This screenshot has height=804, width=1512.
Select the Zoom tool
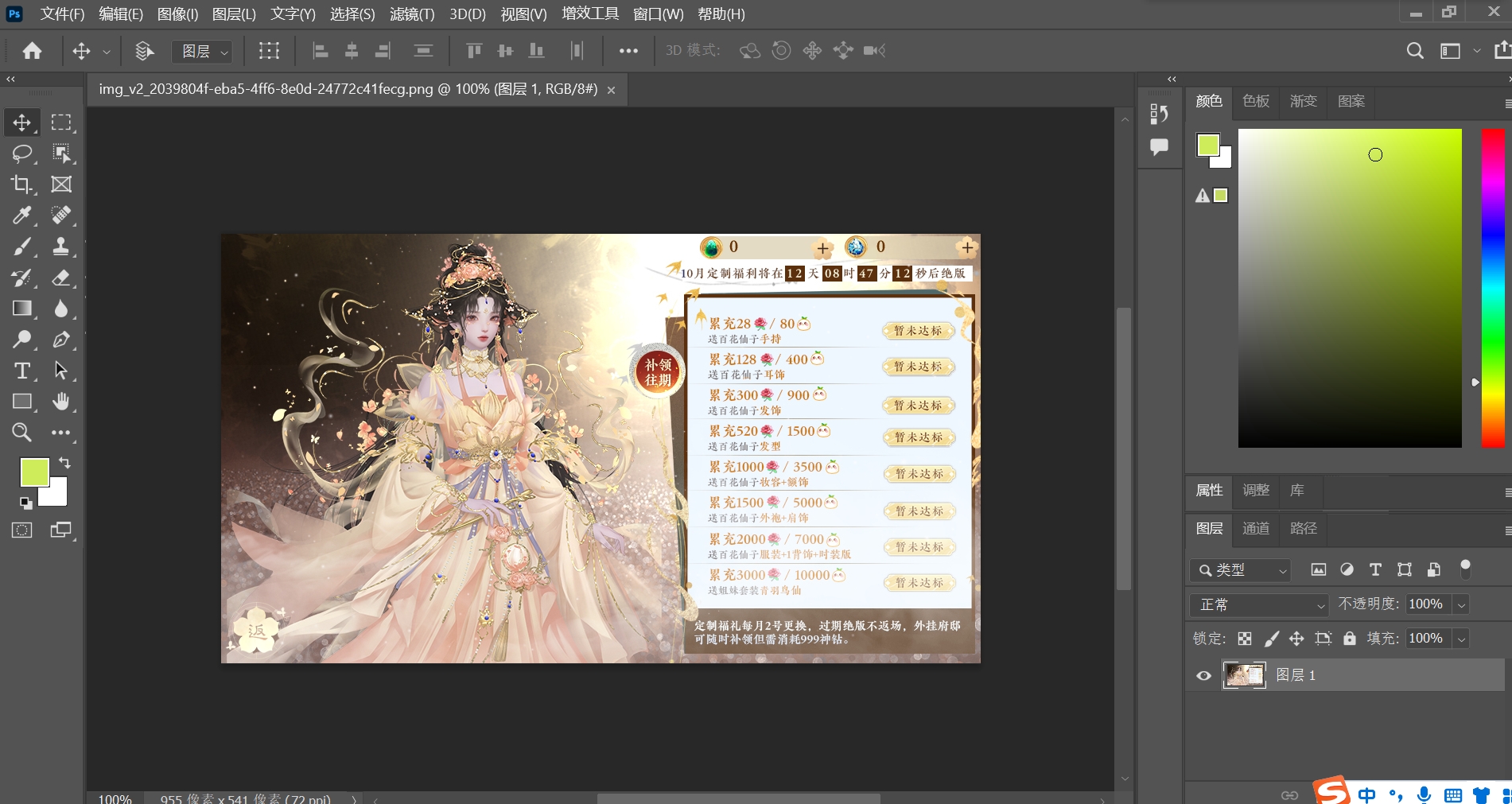coord(21,433)
